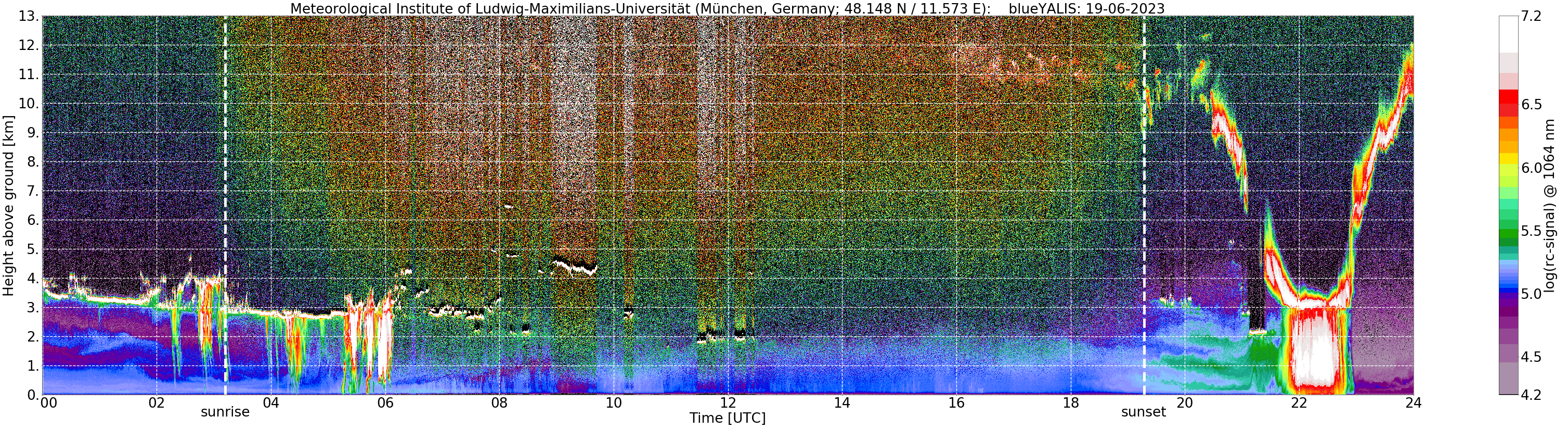Click the '04' time tick label
The width and height of the screenshot is (1568, 429).
coord(271,403)
